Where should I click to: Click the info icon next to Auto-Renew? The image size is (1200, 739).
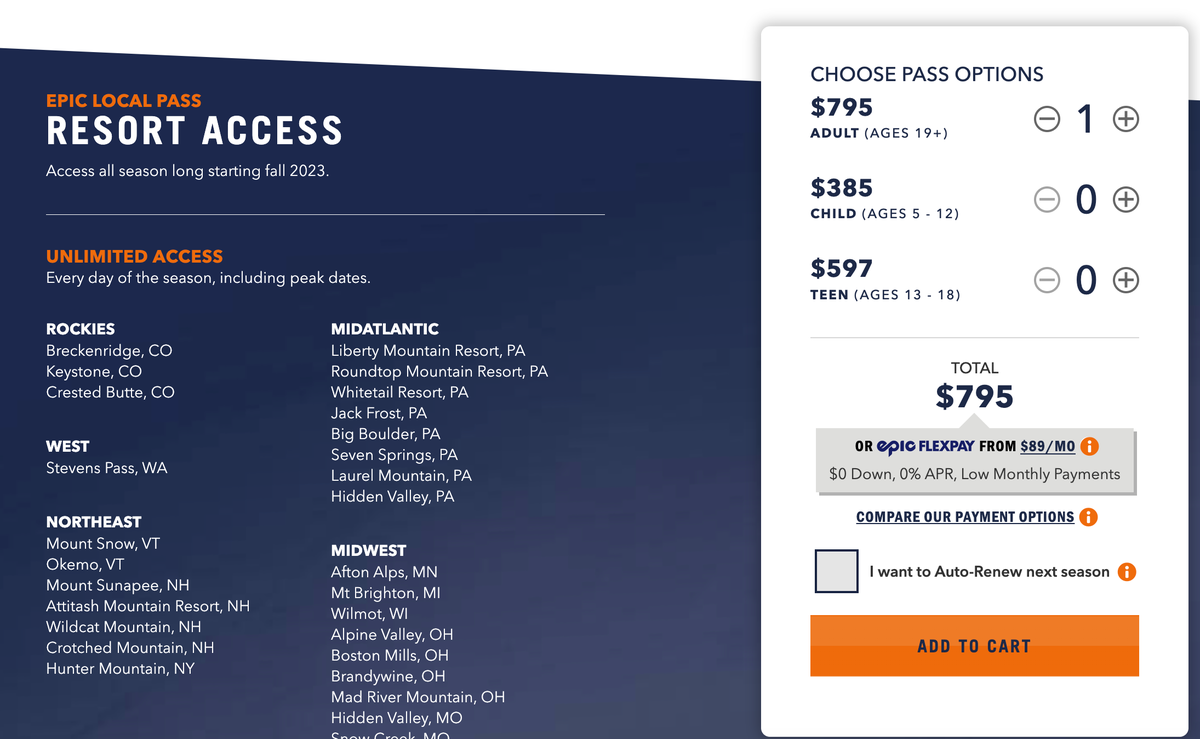(x=1129, y=572)
